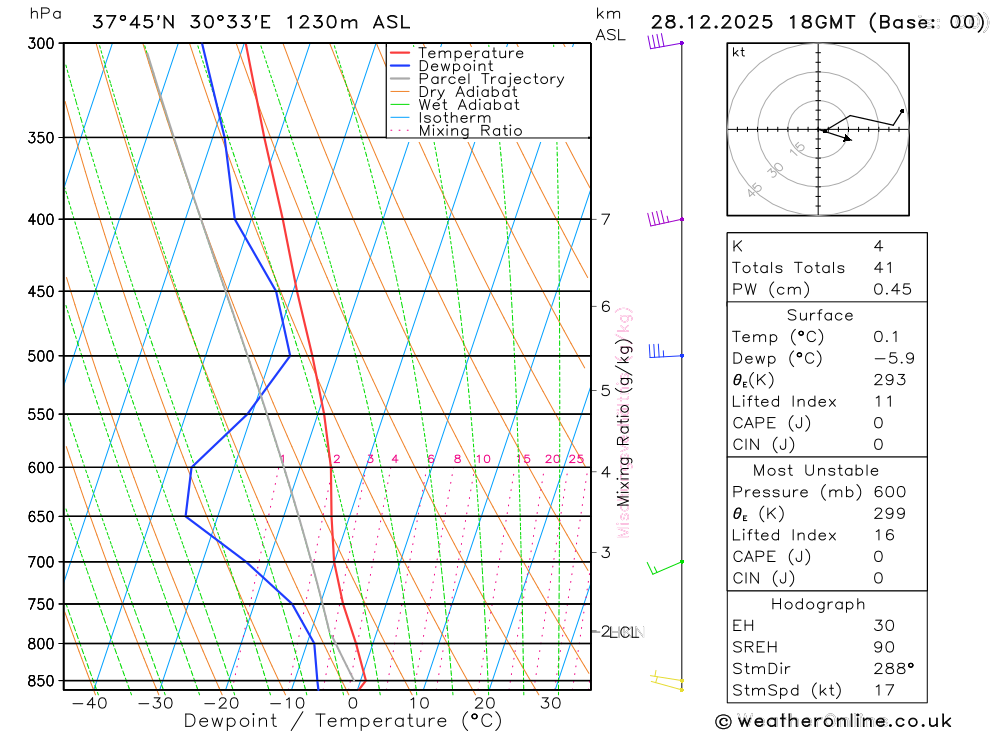
Task: Click the pink mixing ratio label 10
Action: point(483,459)
